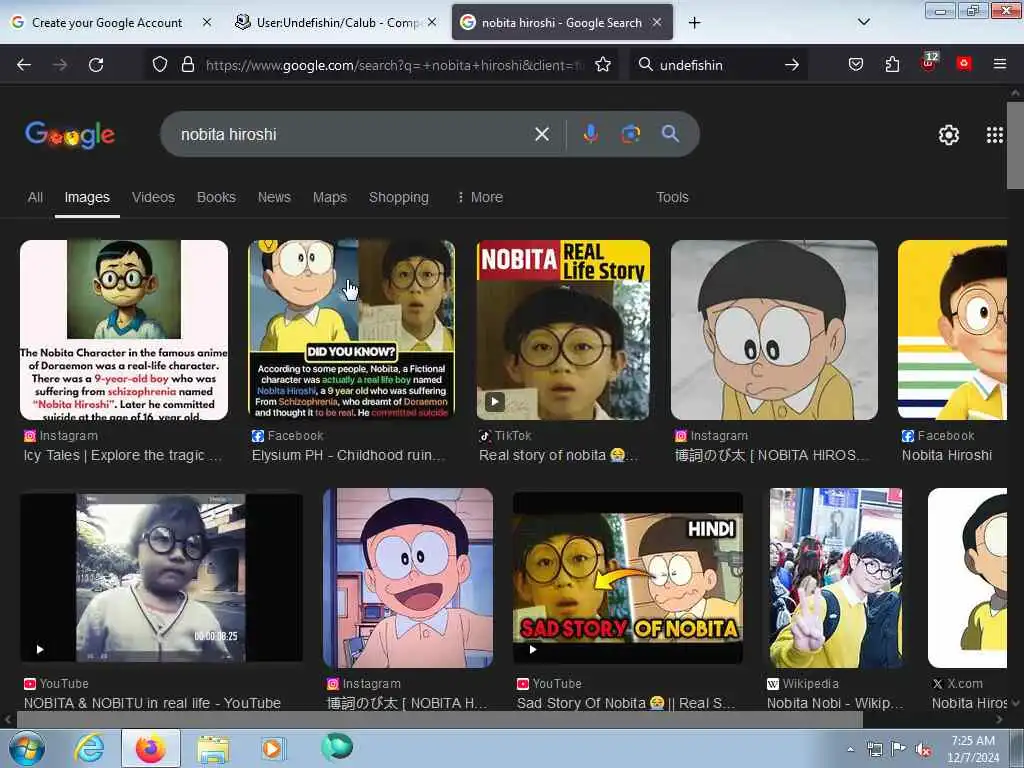Click the horizontal scrollbar at page bottom
The width and height of the screenshot is (1024, 768).
pos(439,720)
